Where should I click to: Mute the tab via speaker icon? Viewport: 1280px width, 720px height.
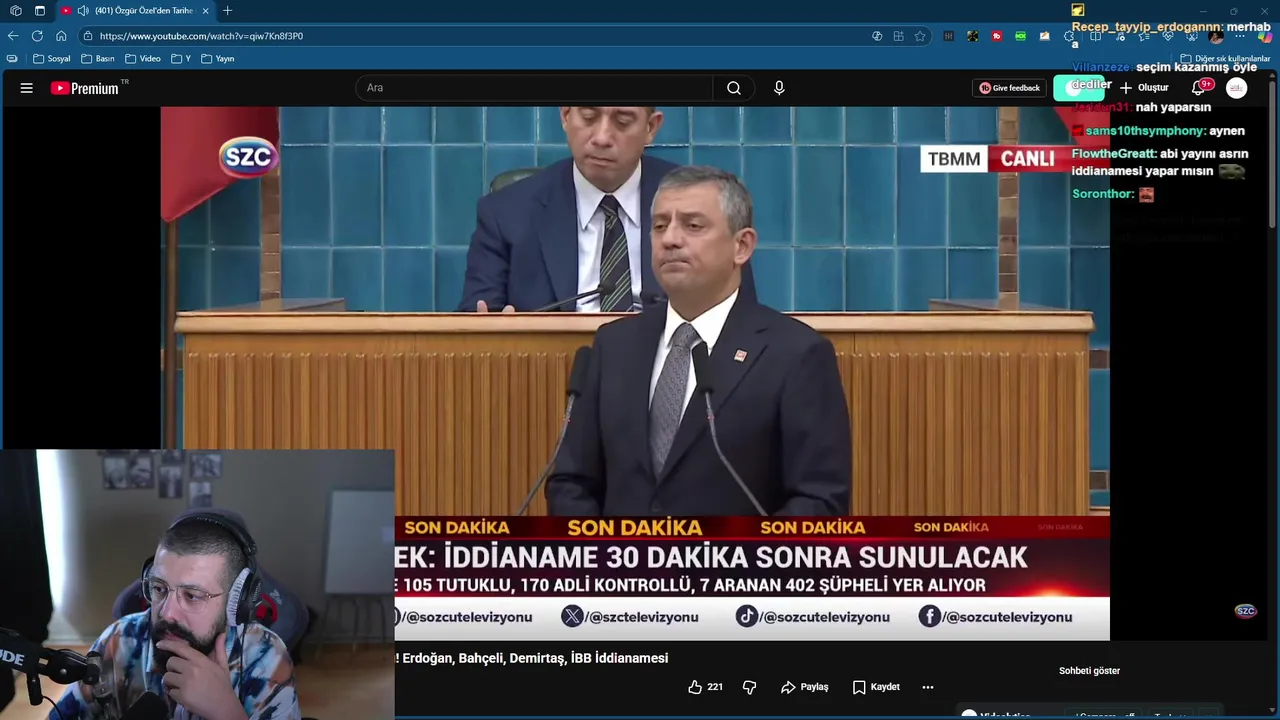[83, 11]
